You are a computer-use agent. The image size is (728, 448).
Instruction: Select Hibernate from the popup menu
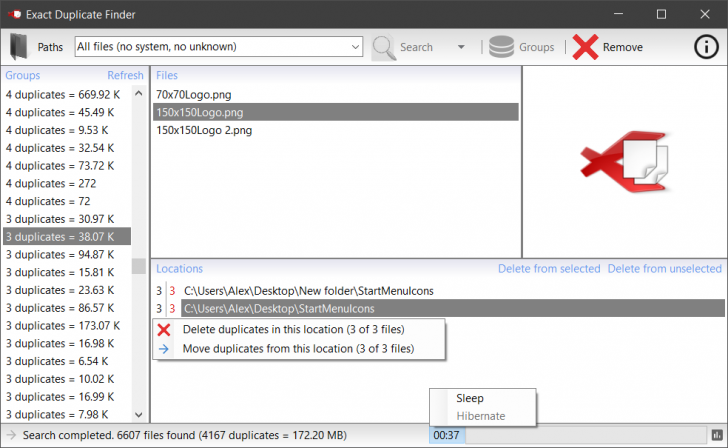[x=481, y=416]
